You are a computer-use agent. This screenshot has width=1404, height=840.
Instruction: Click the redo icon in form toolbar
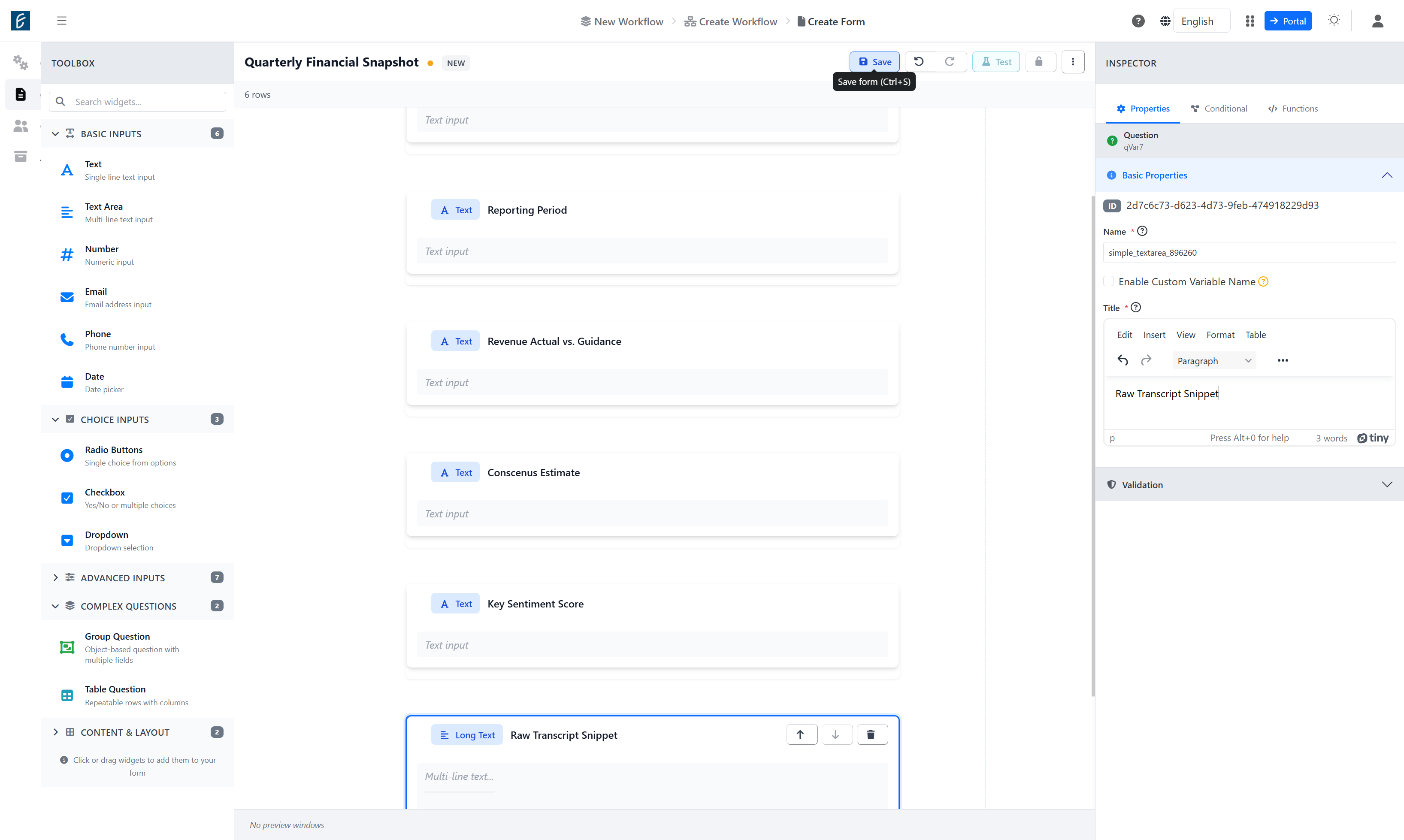(x=950, y=62)
